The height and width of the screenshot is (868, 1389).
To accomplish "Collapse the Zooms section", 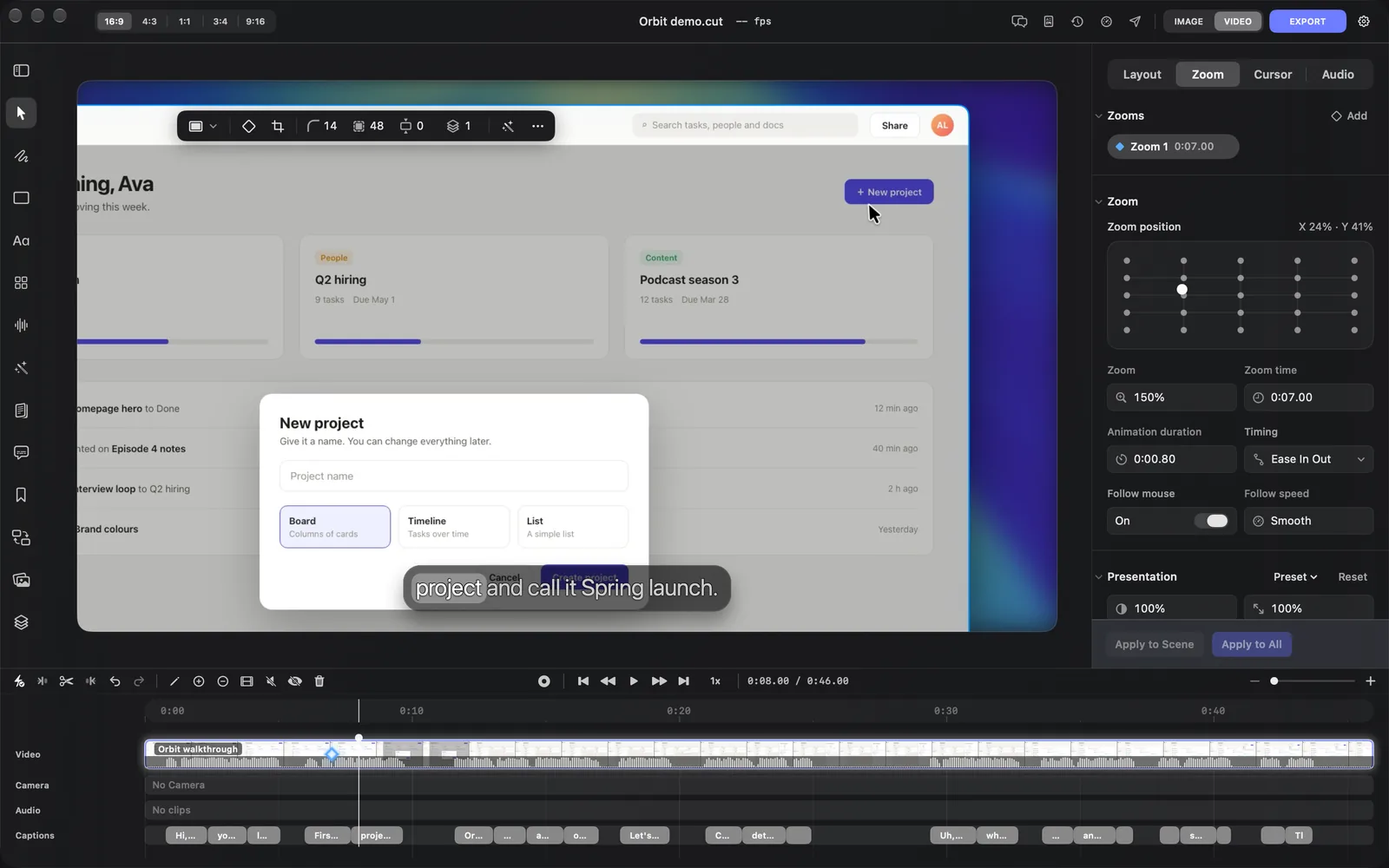I will (1099, 116).
